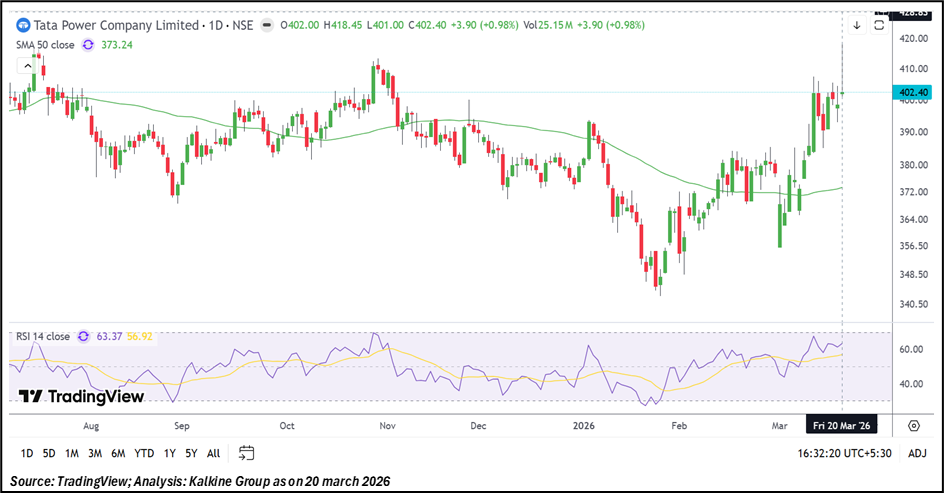Click the SMA 50 close indicator label

(x=45, y=44)
